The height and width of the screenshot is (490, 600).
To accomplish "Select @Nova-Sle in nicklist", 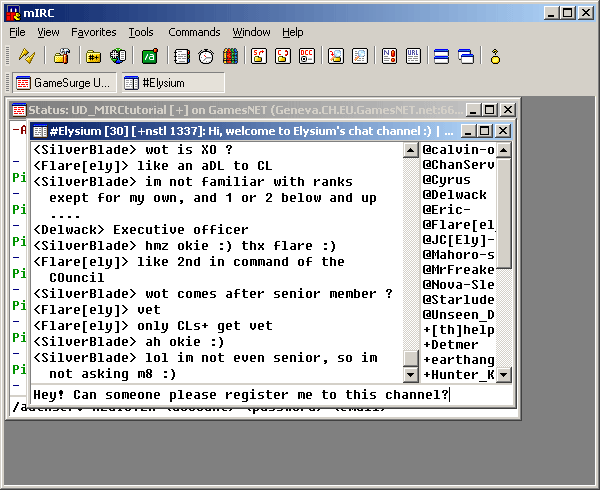I will tap(458, 285).
